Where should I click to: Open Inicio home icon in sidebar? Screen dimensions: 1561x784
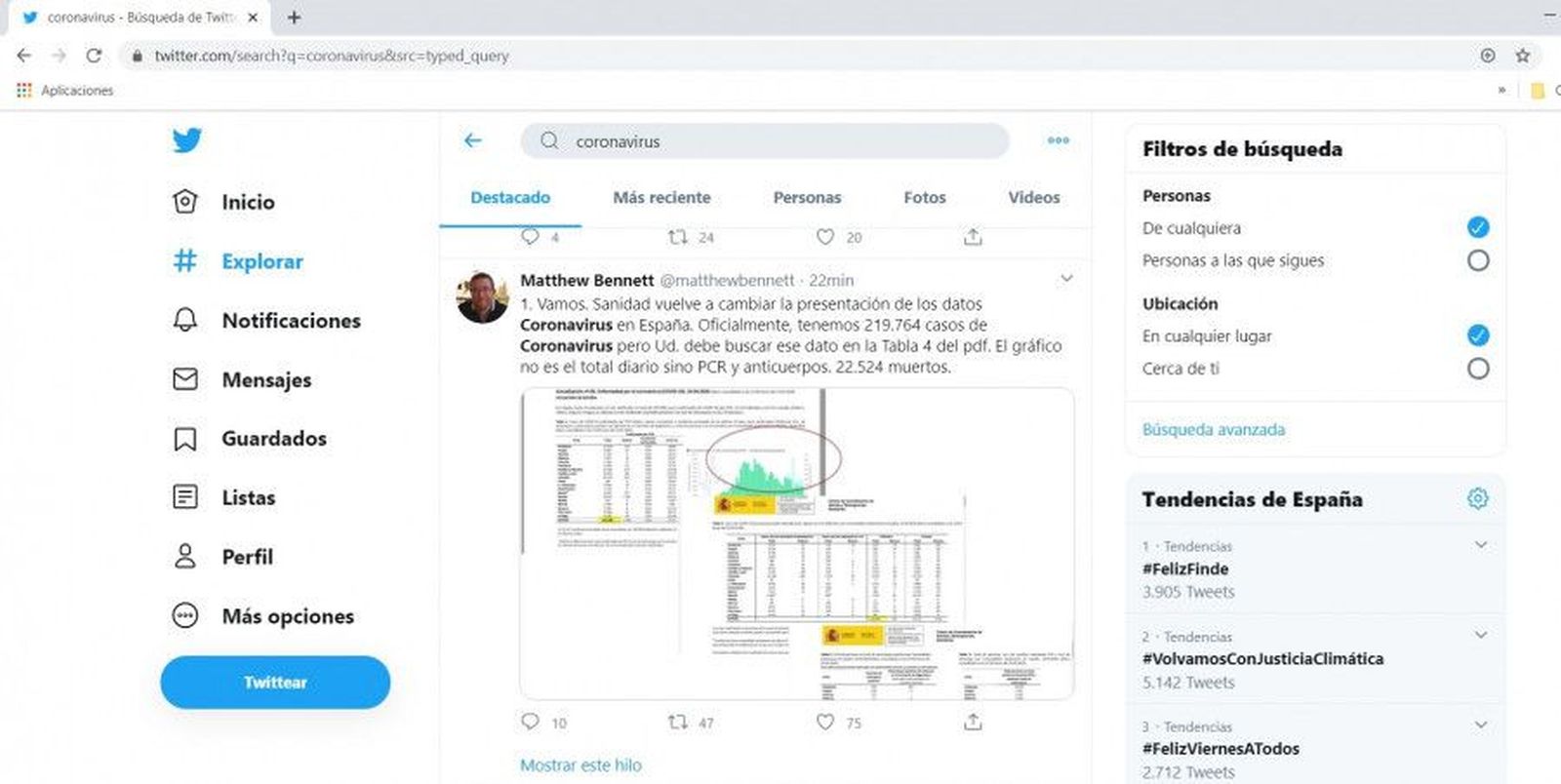click(184, 202)
